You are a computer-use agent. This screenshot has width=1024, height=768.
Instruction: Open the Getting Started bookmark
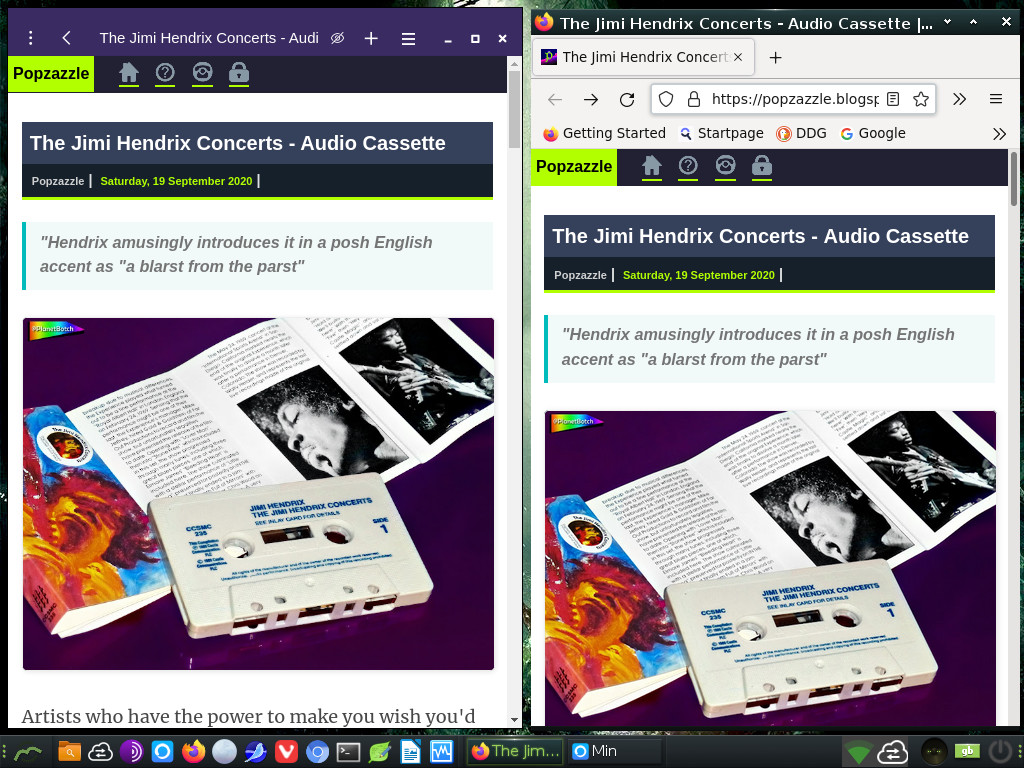[x=605, y=133]
